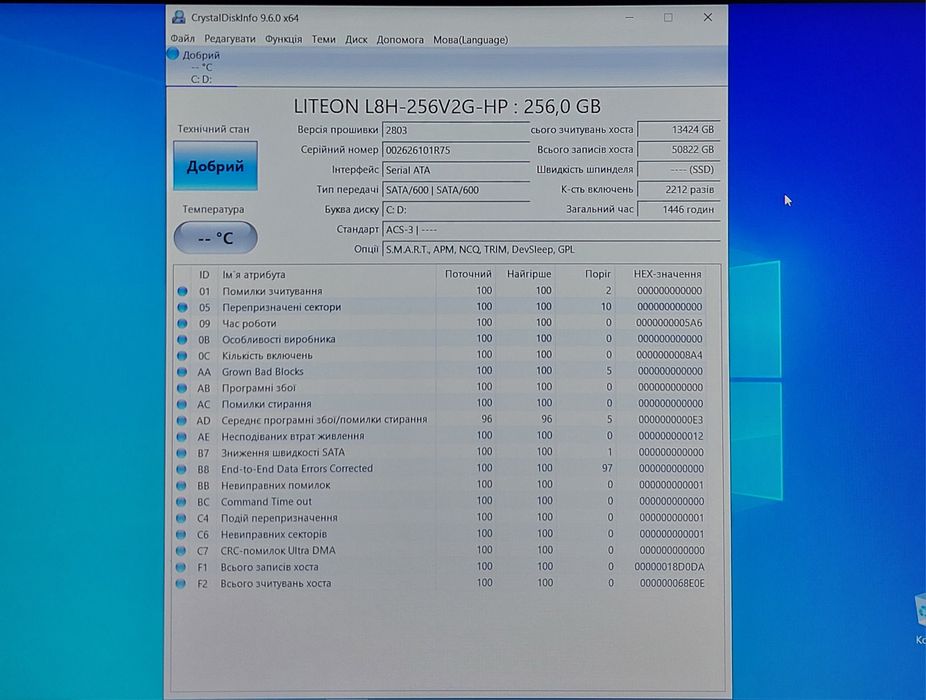Click the standard field ACS-3
This screenshot has height=700, width=926.
(x=551, y=230)
